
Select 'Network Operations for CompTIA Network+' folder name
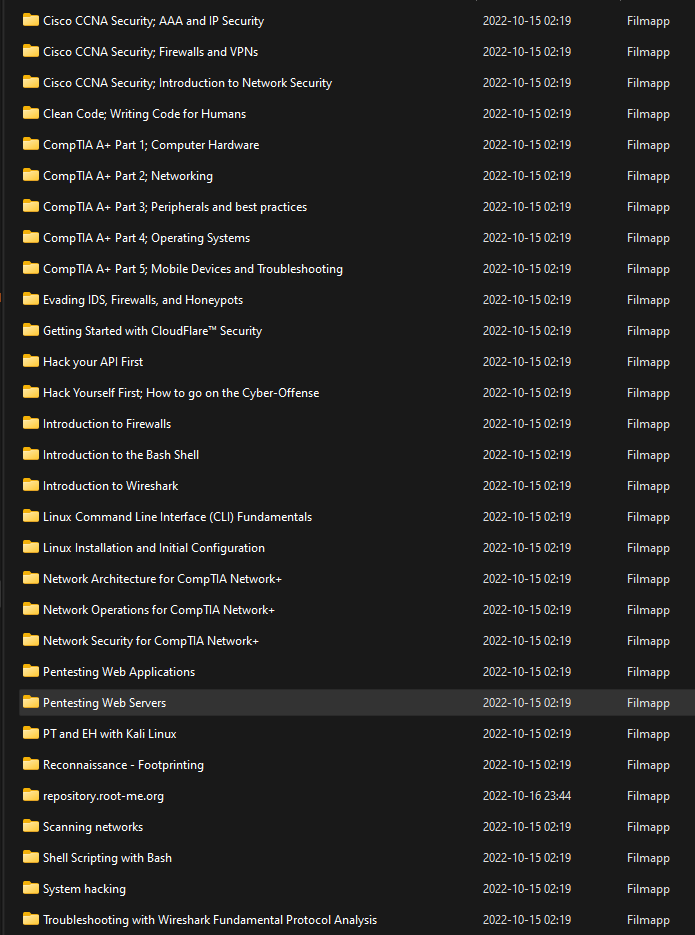pyautogui.click(x=159, y=610)
